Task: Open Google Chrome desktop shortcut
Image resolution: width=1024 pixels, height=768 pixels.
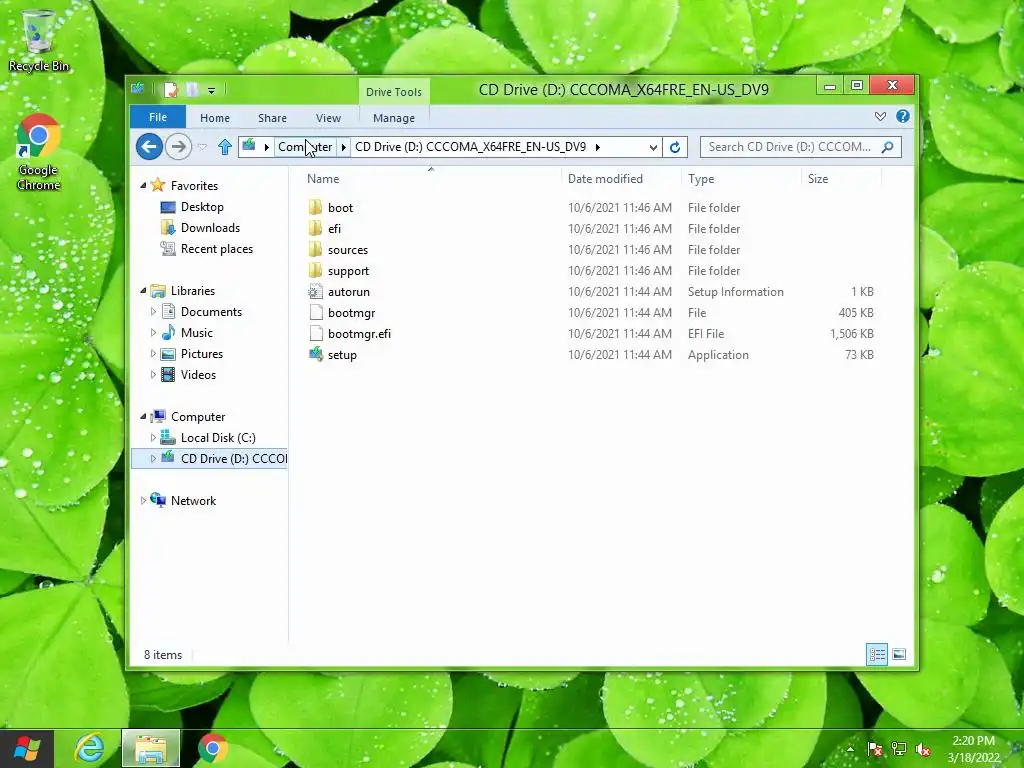Action: click(x=39, y=152)
